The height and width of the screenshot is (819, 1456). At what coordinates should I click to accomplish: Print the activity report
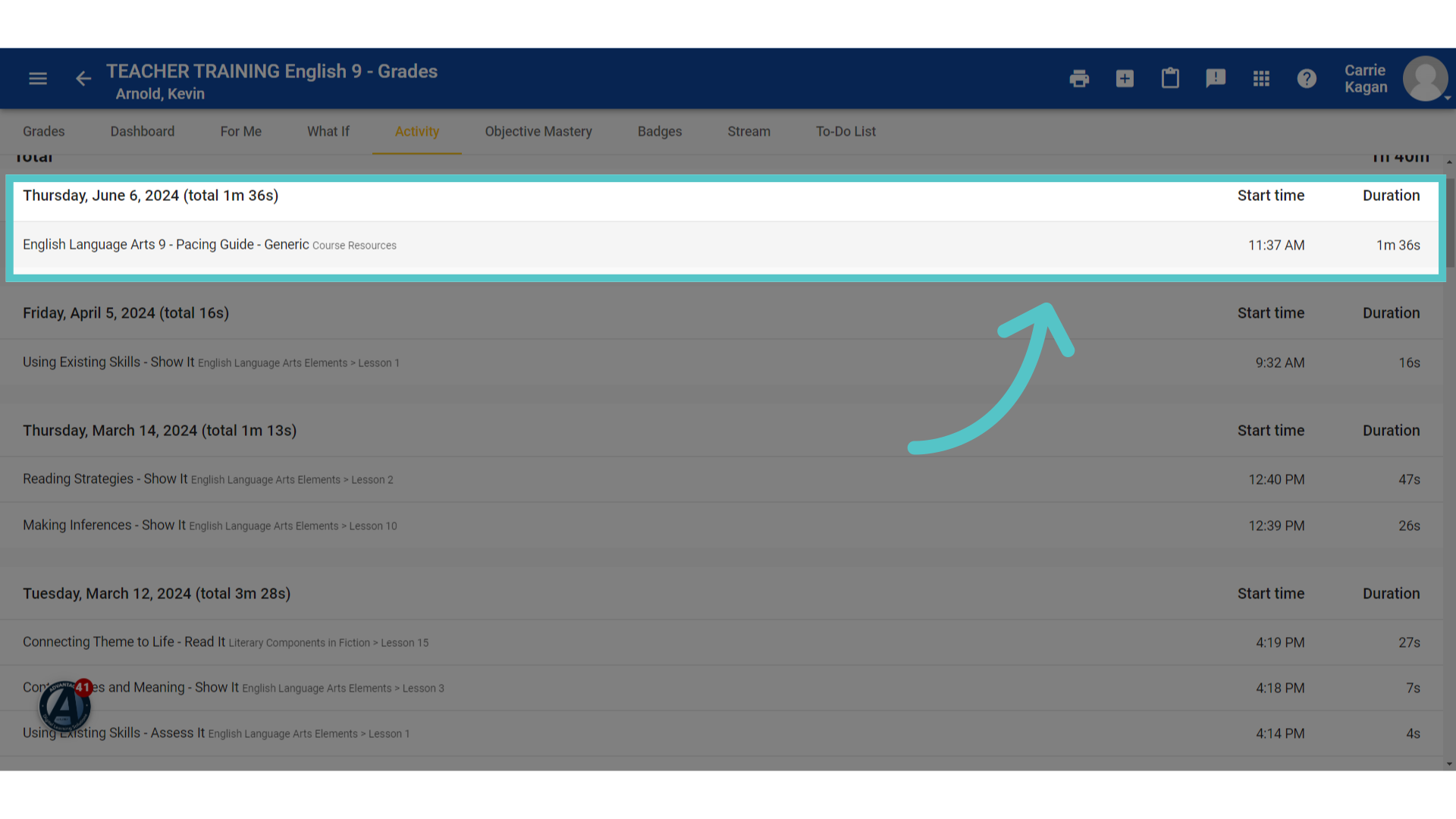pos(1079,78)
